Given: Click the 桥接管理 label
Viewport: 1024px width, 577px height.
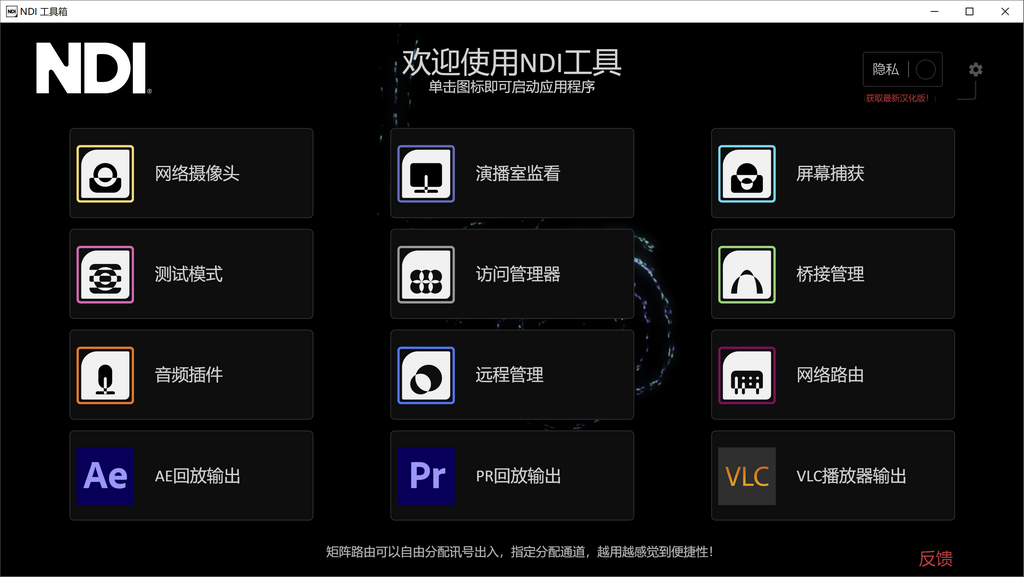Looking at the screenshot, I should [x=830, y=274].
